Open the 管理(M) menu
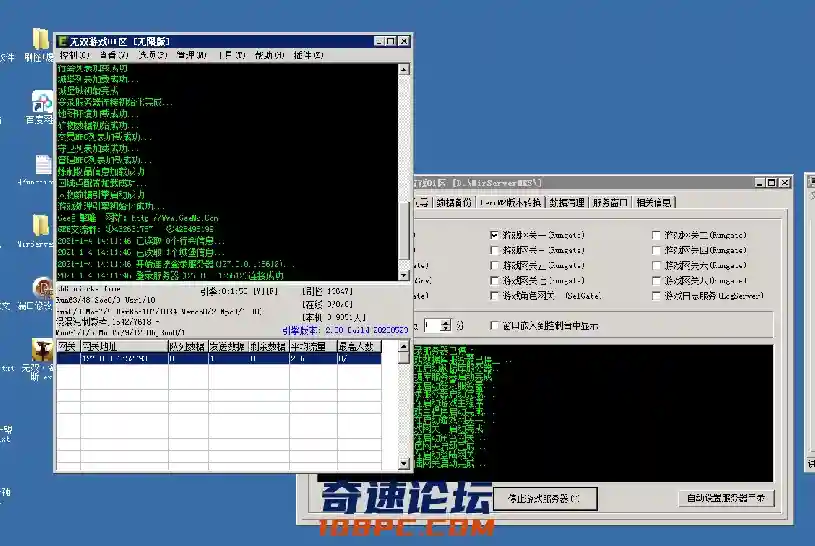Screen dimensions: 815x546 point(192,55)
